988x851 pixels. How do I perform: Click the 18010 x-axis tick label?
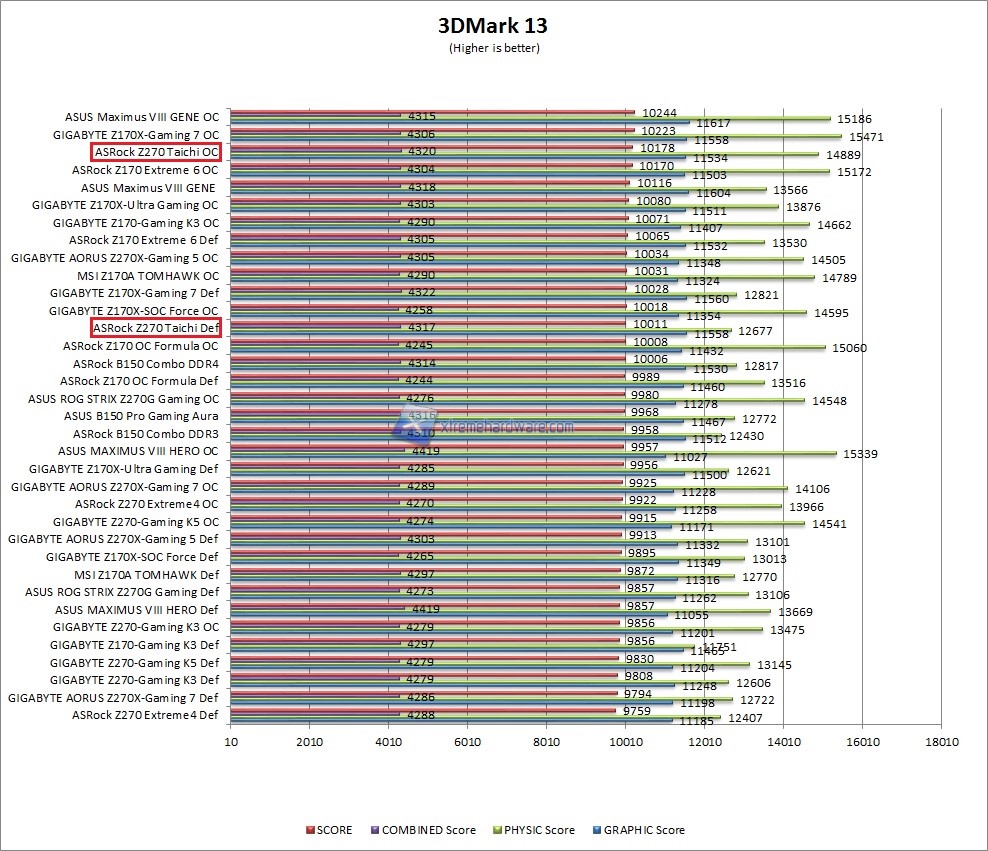click(x=941, y=742)
